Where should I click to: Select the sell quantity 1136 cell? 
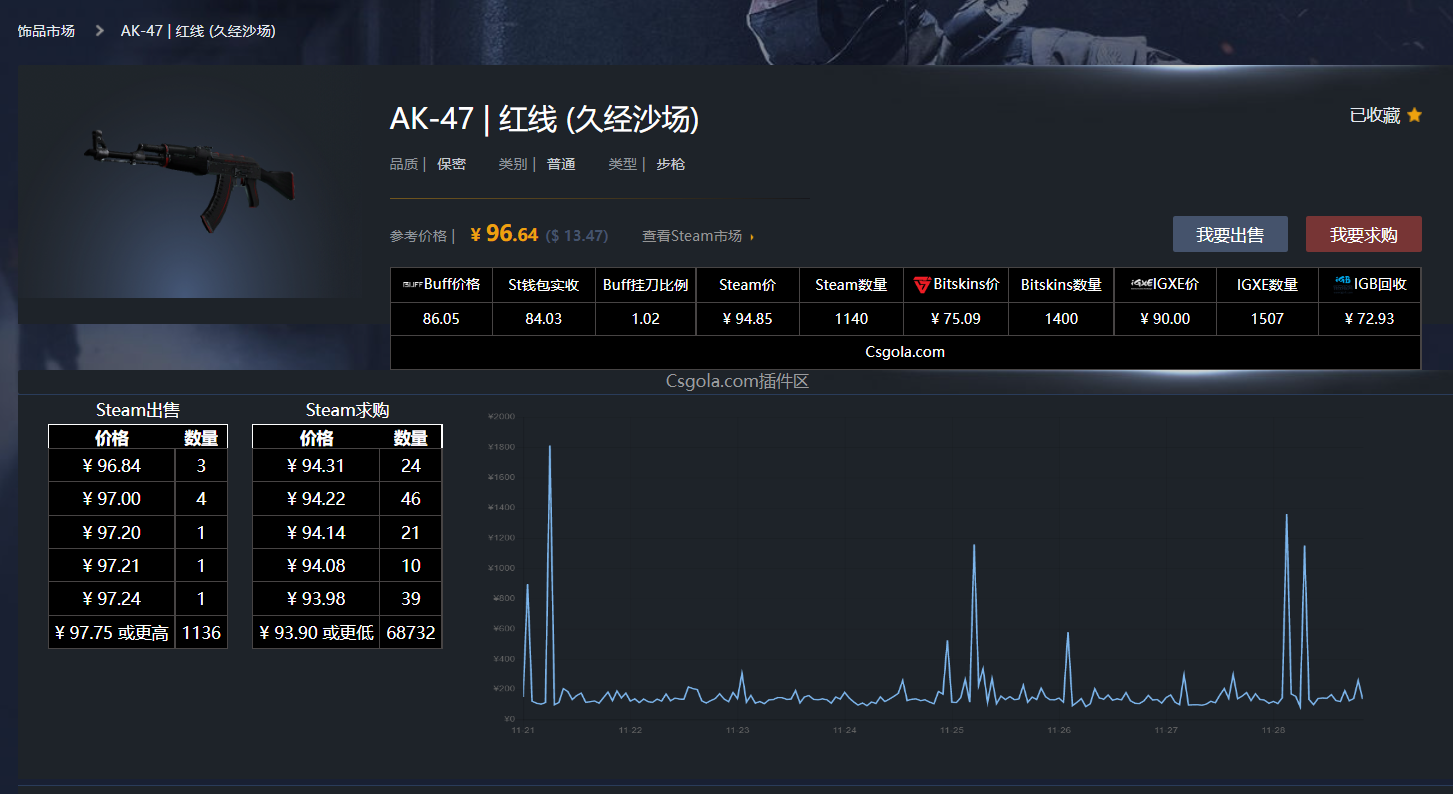point(201,632)
